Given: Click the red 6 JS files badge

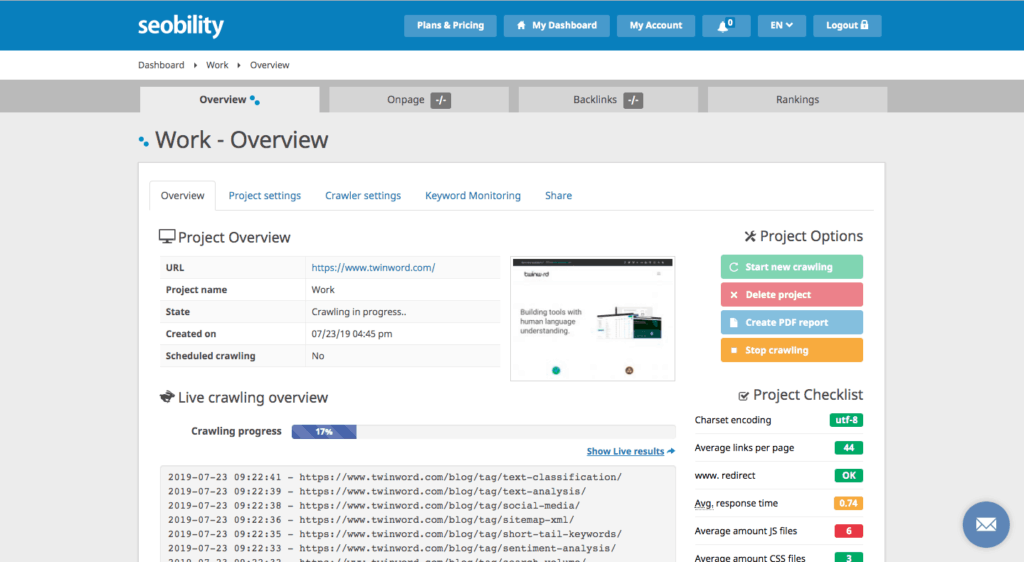Looking at the screenshot, I should pyautogui.click(x=848, y=531).
